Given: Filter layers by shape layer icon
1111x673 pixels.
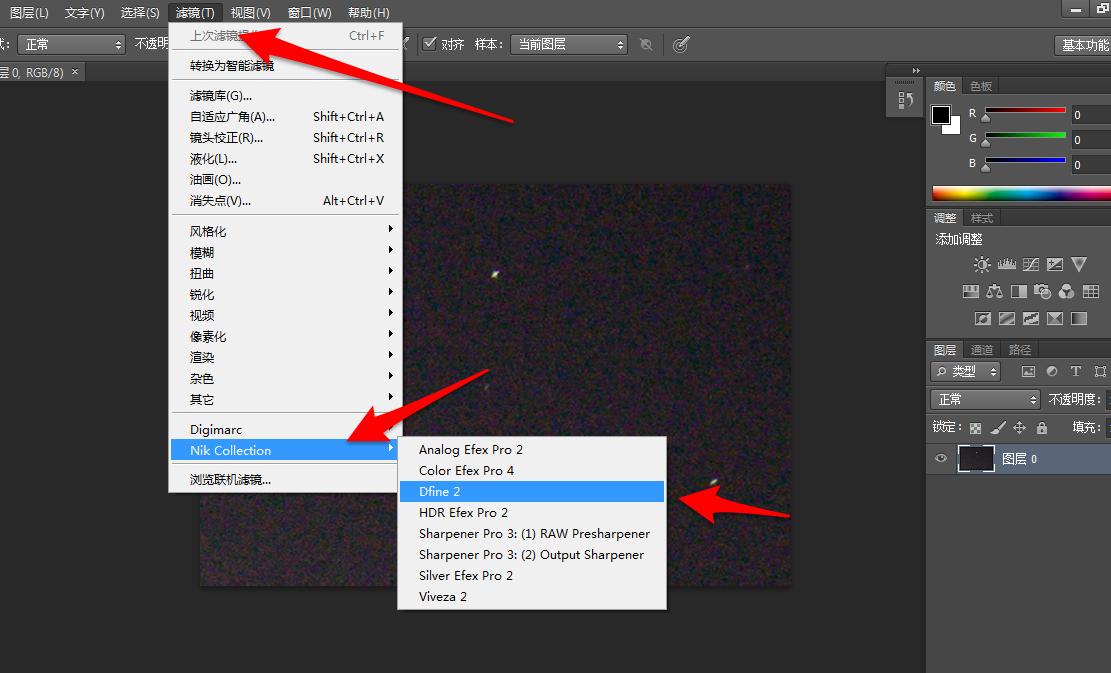Looking at the screenshot, I should tap(1100, 371).
